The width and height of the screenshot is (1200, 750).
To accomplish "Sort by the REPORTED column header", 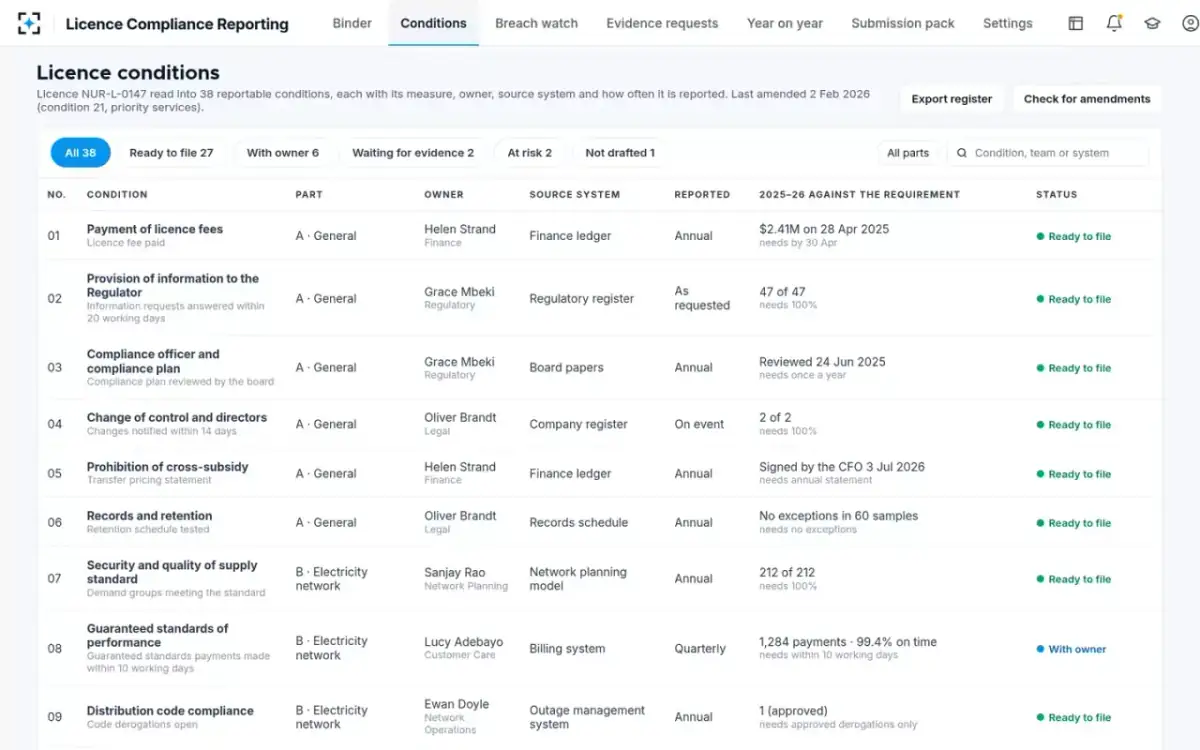I will click(702, 194).
